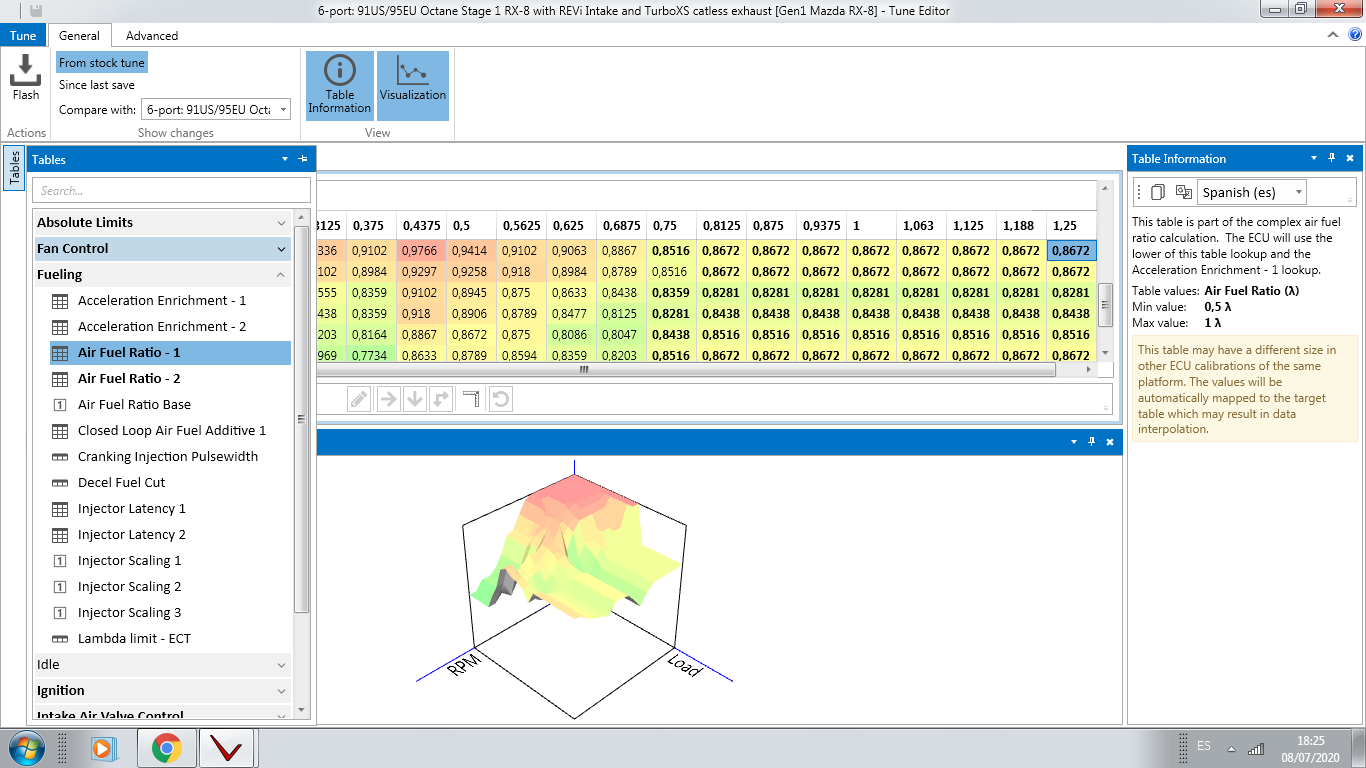The image size is (1366, 768).
Task: Click the down arrow interpolate icon
Action: click(x=414, y=400)
